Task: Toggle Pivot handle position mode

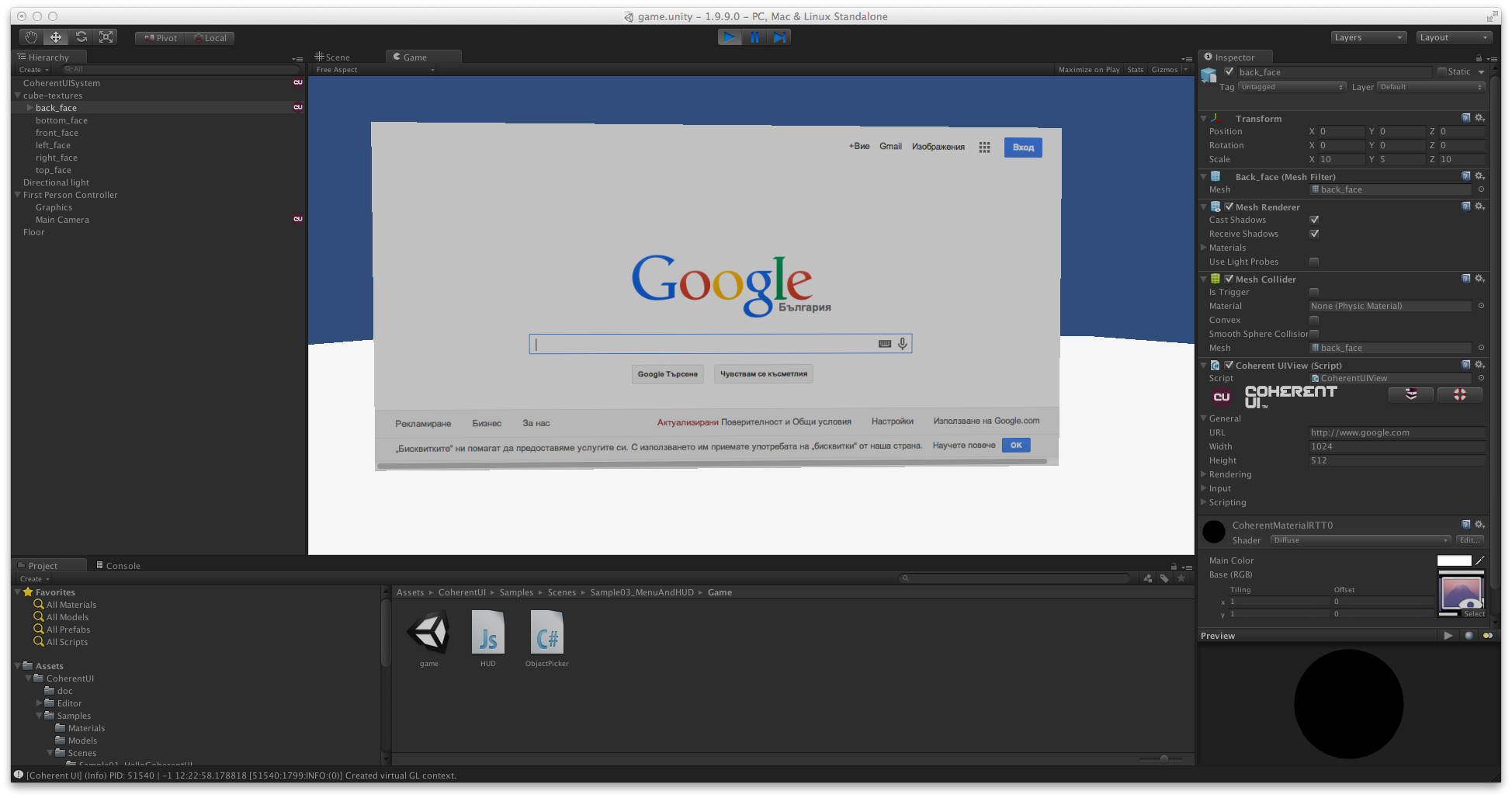Action: (160, 38)
